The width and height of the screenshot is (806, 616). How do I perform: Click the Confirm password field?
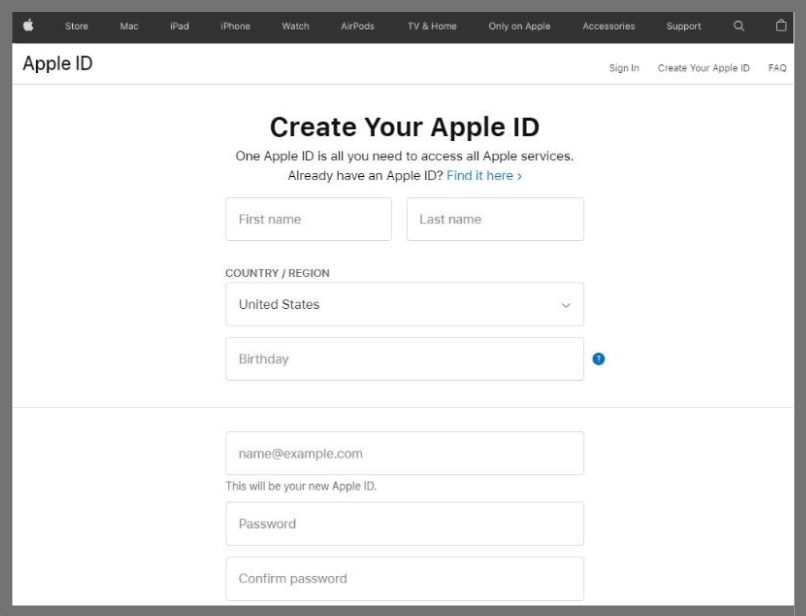tap(405, 578)
